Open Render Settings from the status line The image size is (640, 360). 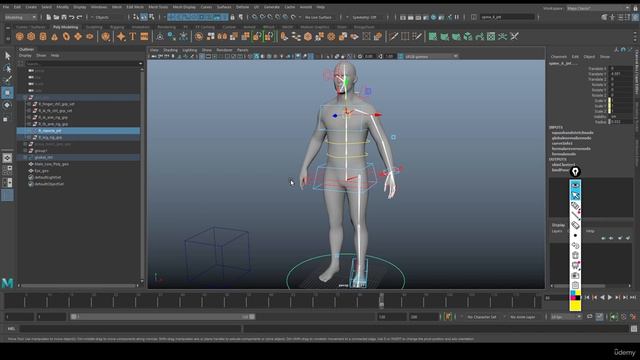click(426, 17)
